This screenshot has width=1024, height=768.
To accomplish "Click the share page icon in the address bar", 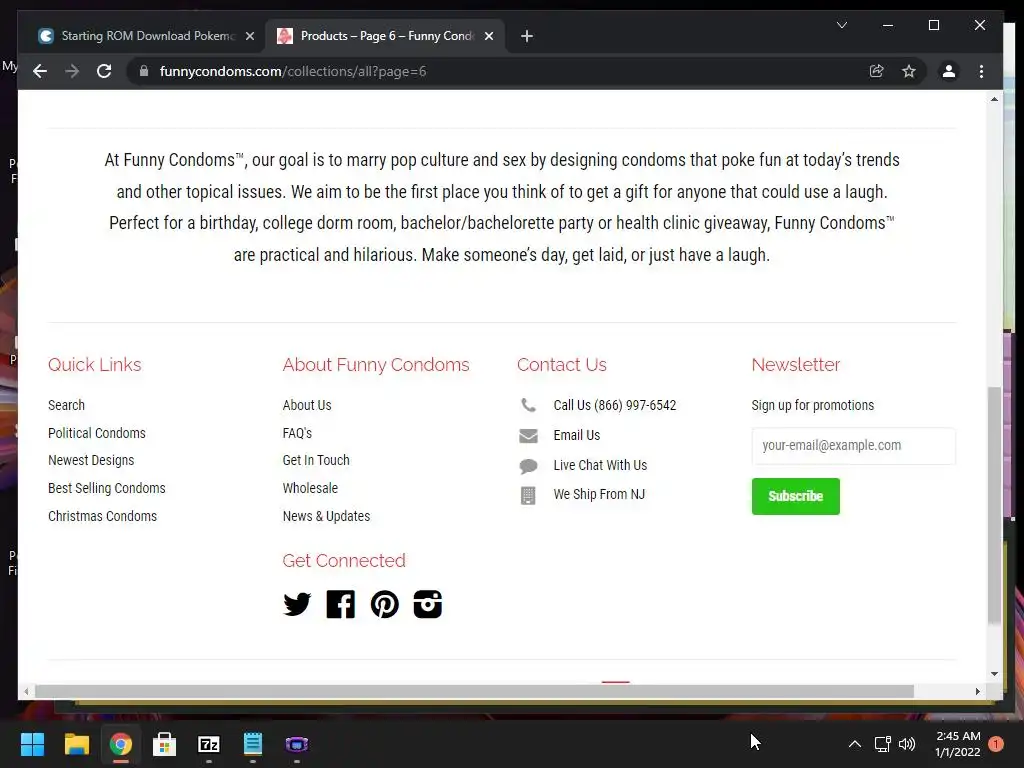I will pyautogui.click(x=876, y=71).
